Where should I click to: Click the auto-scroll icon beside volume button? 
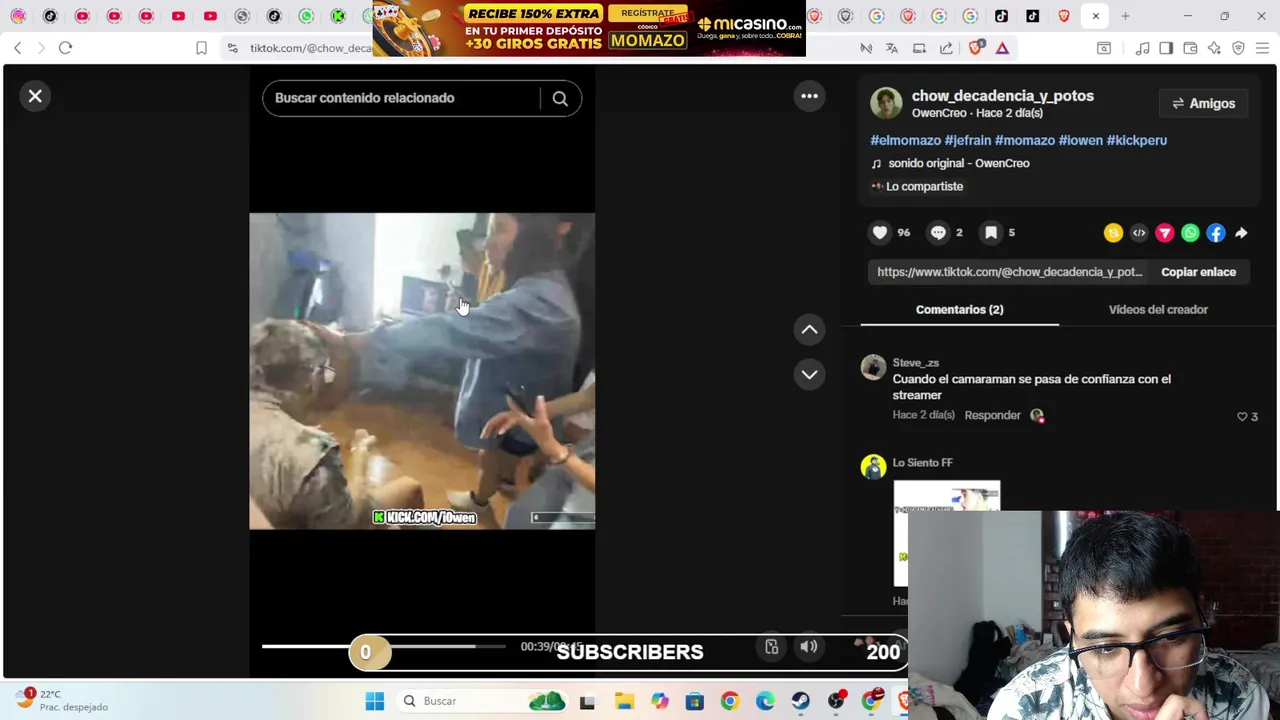click(x=771, y=647)
